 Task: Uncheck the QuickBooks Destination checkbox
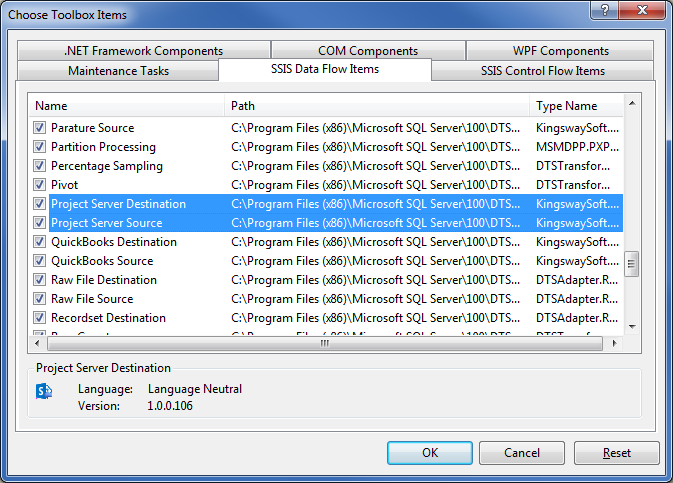point(39,242)
